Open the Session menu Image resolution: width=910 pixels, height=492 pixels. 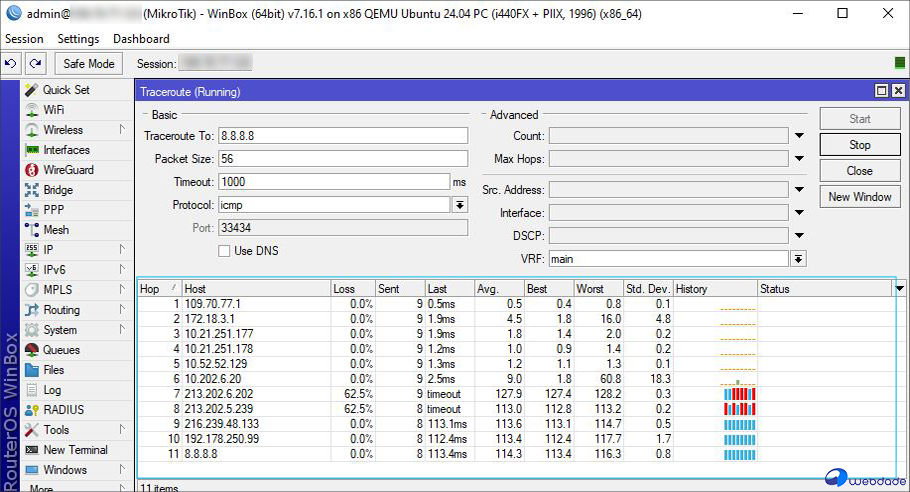click(x=25, y=39)
